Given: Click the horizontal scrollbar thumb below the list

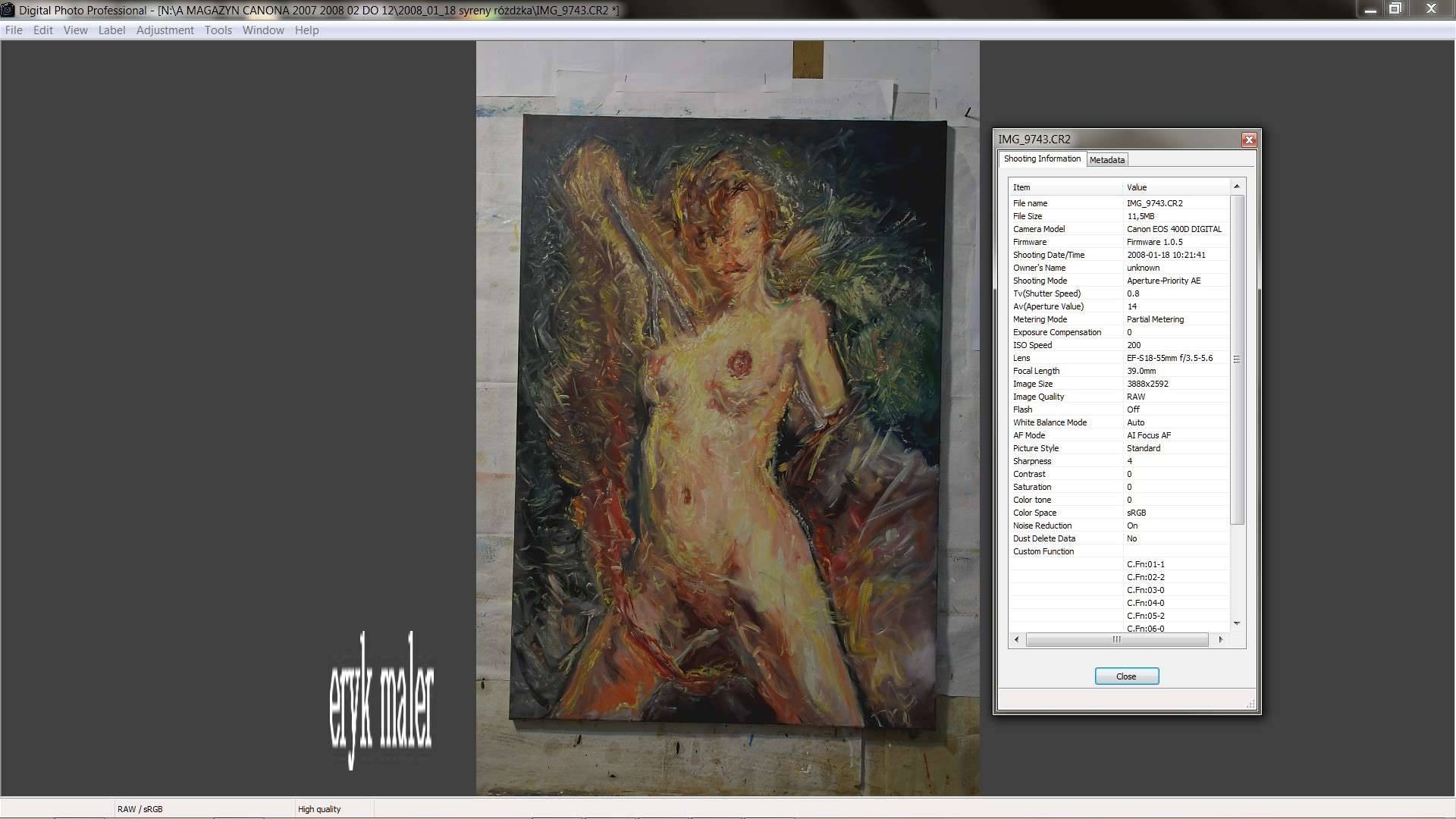Looking at the screenshot, I should 1116,639.
